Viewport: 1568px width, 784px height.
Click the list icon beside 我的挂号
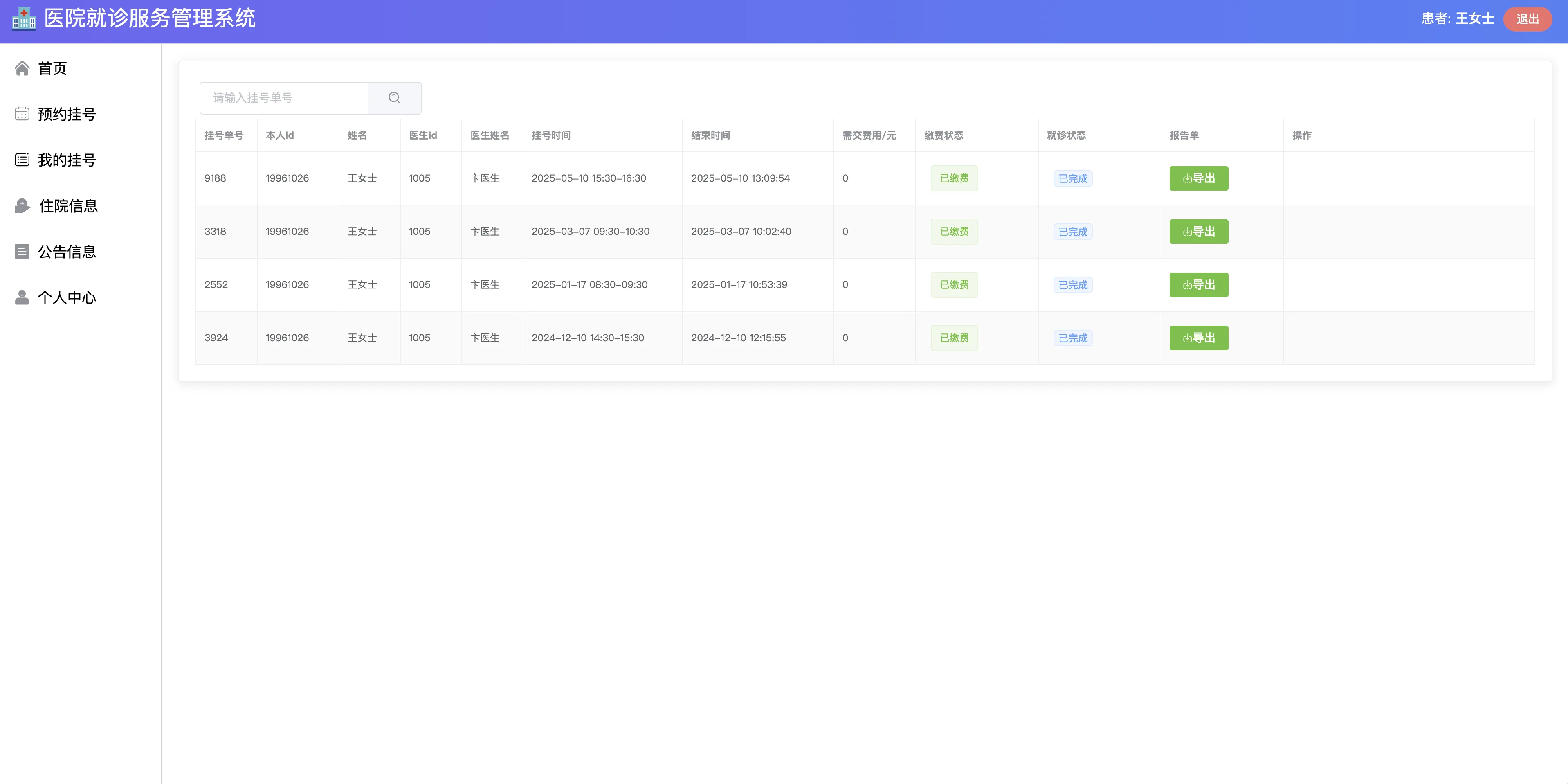22,160
